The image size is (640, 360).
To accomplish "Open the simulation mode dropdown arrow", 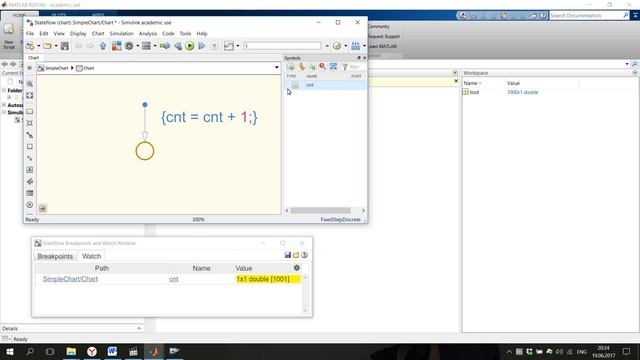I will (x=327, y=46).
